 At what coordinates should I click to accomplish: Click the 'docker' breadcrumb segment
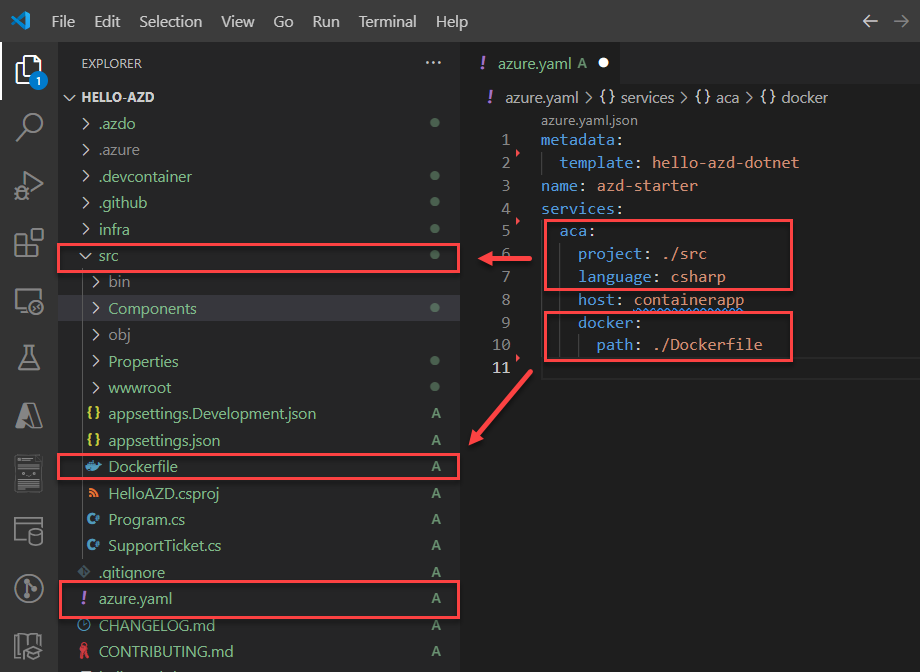click(x=804, y=97)
